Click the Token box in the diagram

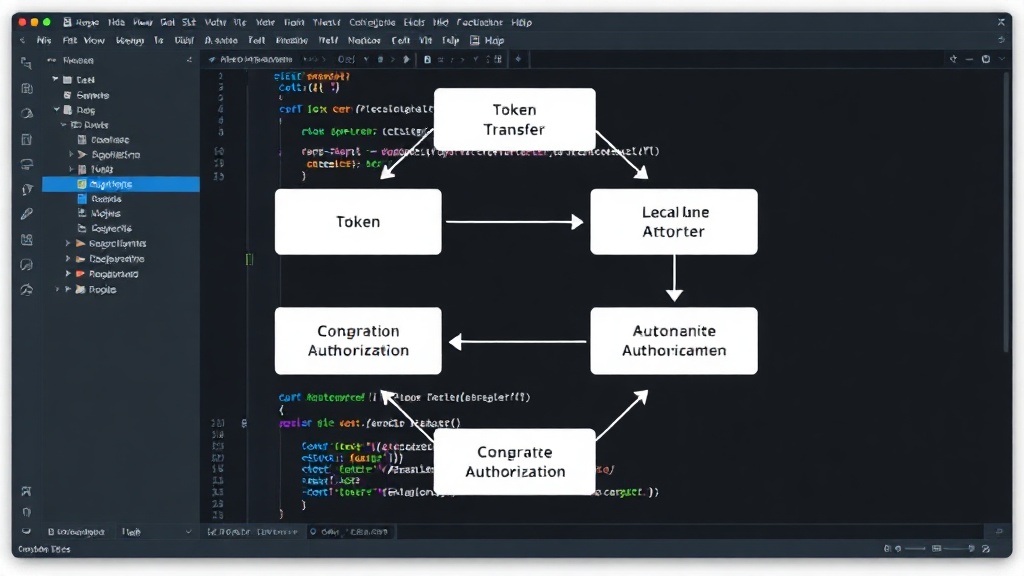358,222
